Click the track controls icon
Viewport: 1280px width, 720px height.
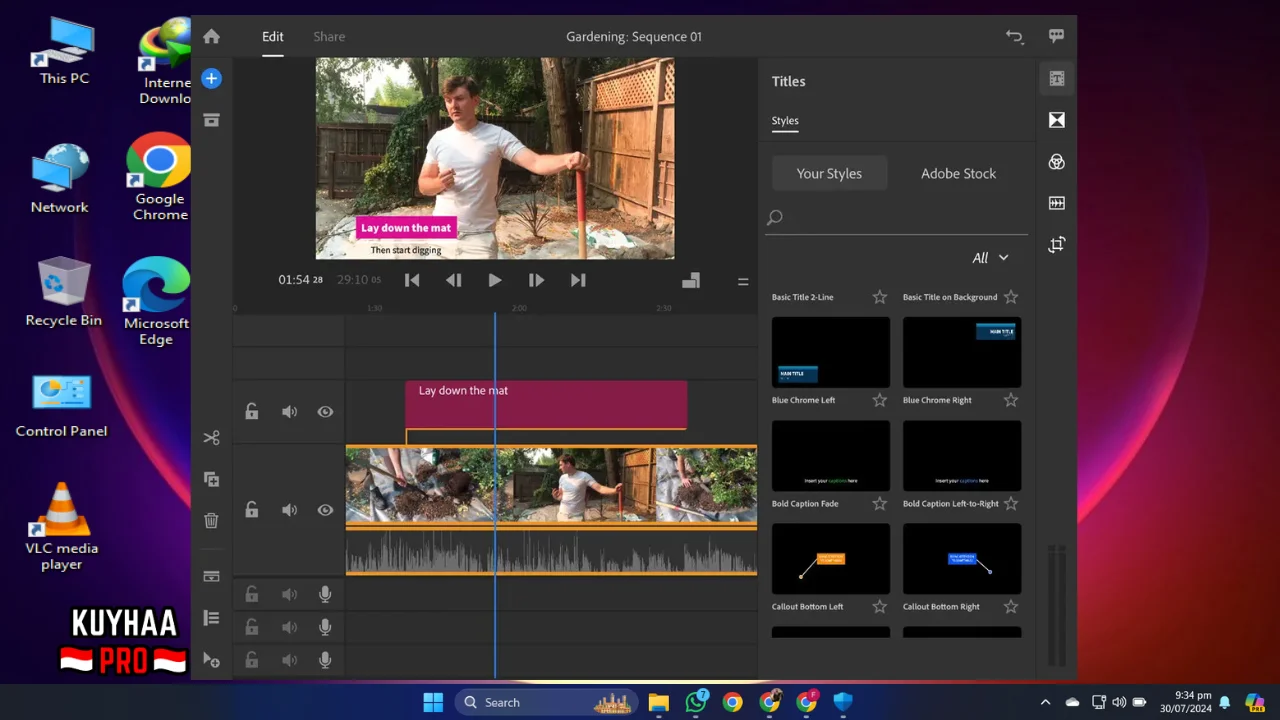211,576
